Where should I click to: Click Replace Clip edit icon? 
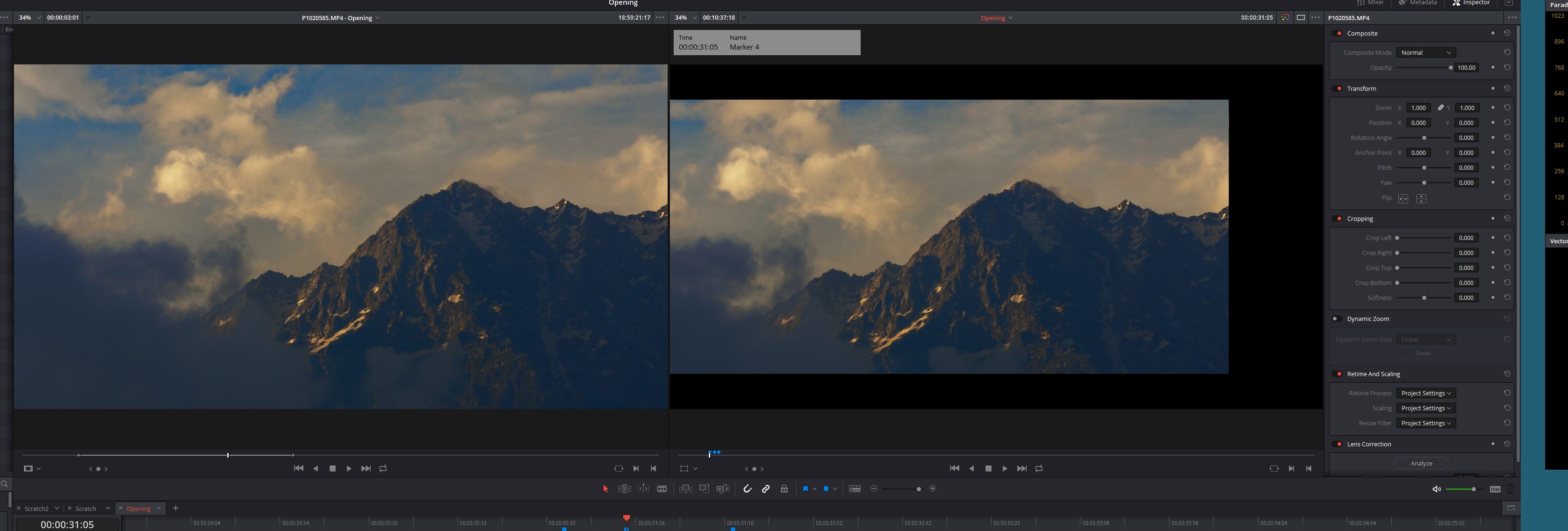tap(723, 489)
